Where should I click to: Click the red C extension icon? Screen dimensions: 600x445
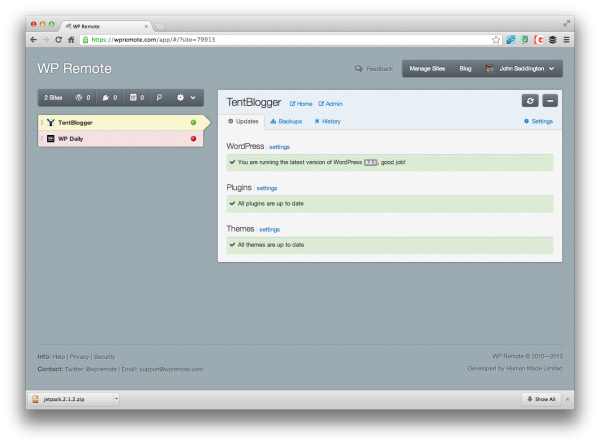tap(539, 40)
